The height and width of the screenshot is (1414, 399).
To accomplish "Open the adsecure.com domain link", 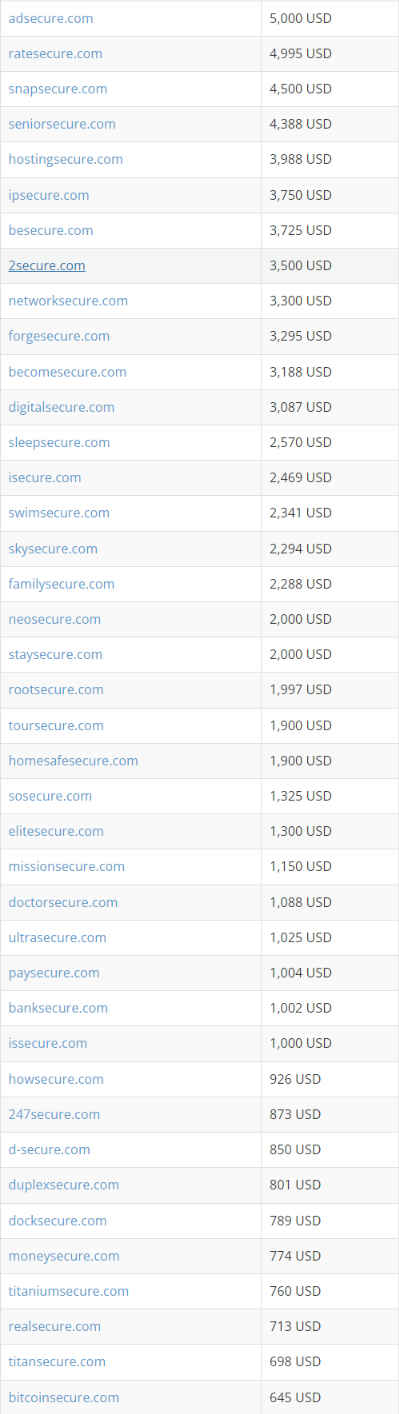I will click(x=50, y=18).
